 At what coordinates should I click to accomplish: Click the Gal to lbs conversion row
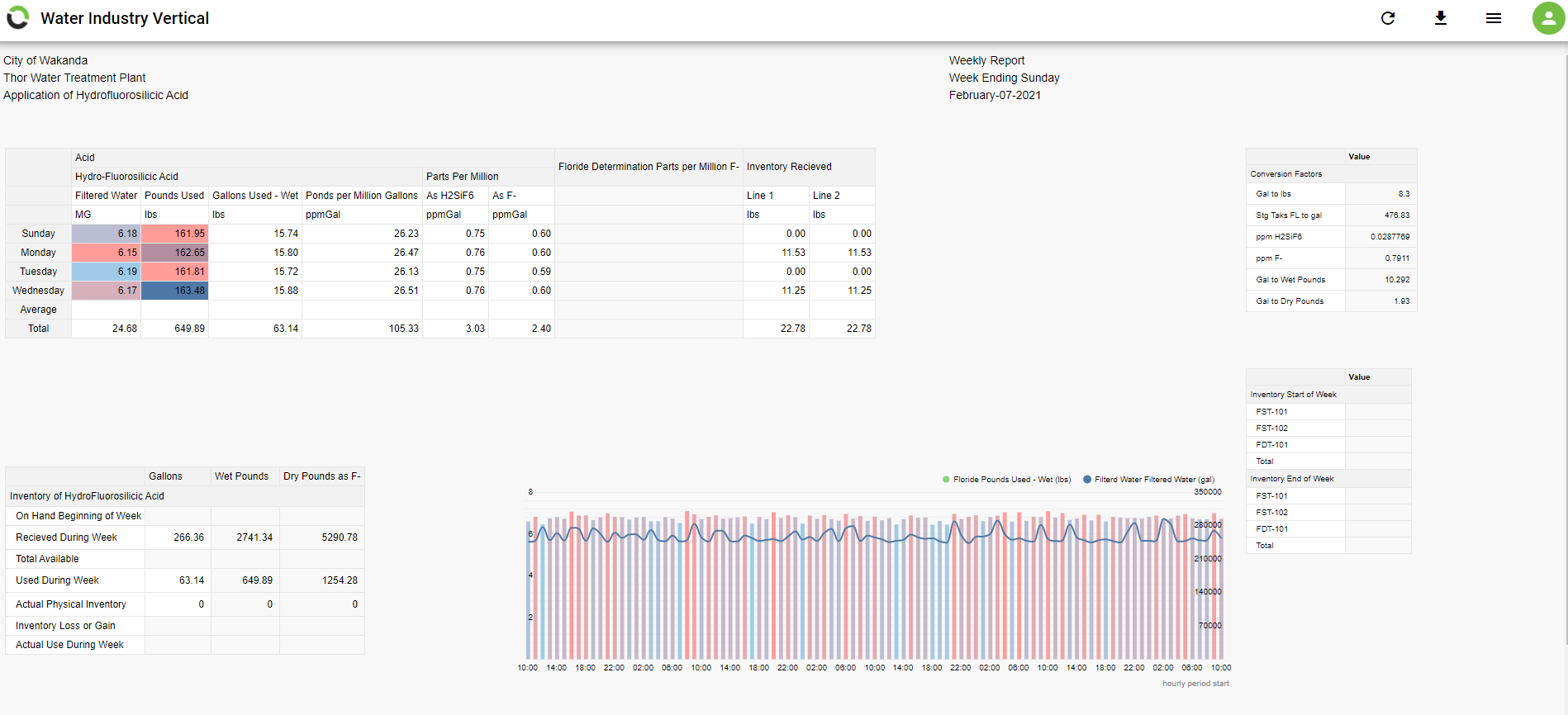1331,194
